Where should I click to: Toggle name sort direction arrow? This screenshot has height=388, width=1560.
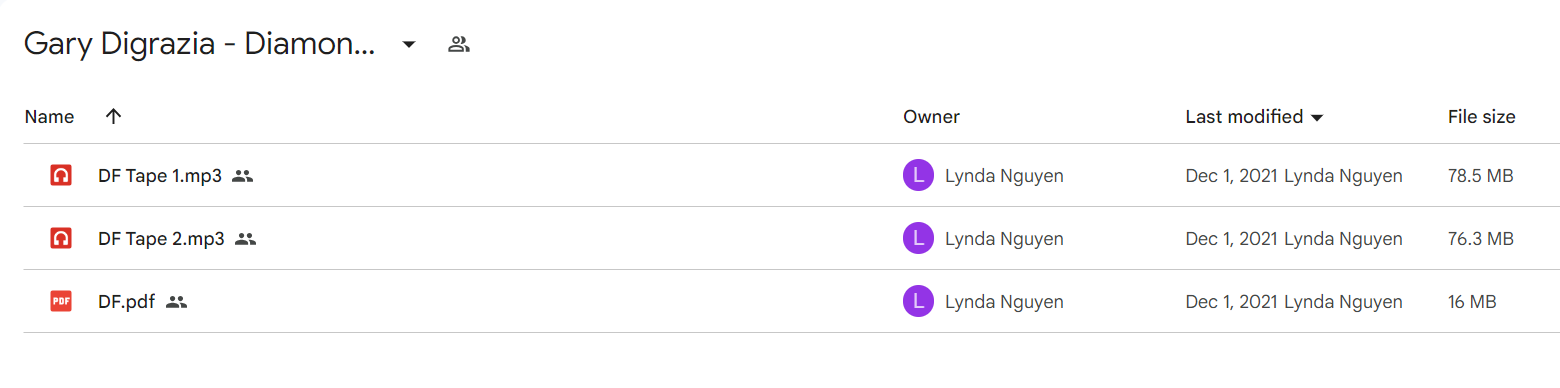click(x=113, y=116)
